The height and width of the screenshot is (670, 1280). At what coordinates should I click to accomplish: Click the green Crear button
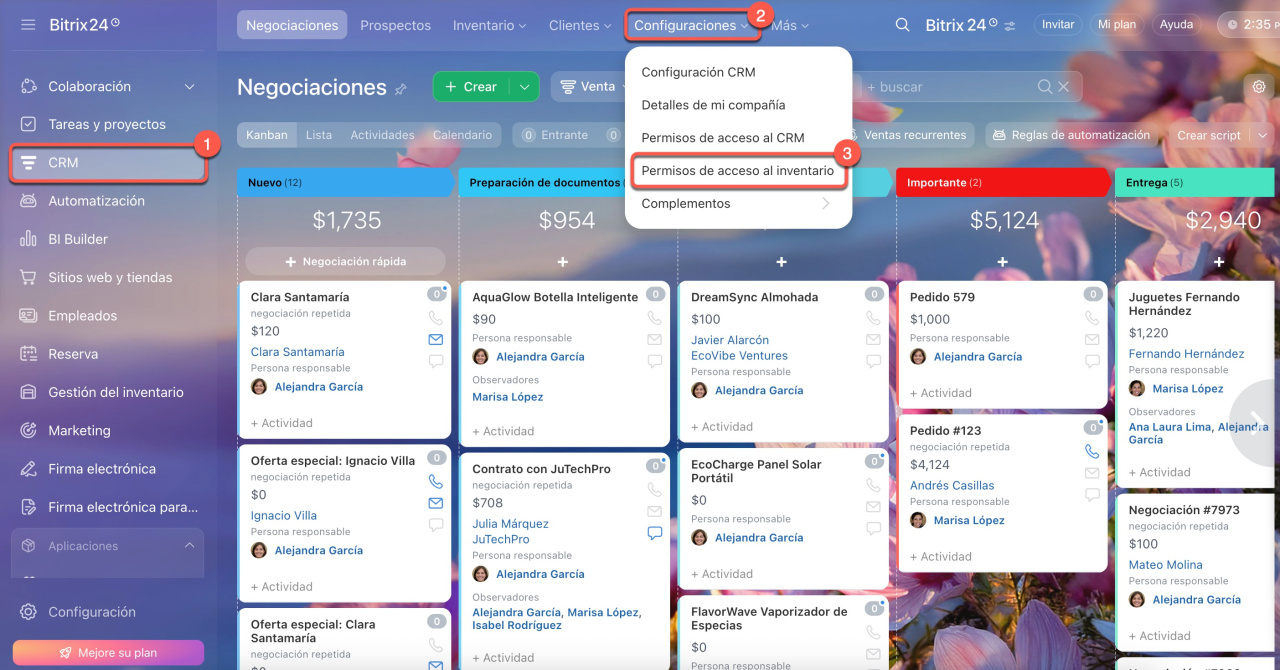click(x=471, y=87)
